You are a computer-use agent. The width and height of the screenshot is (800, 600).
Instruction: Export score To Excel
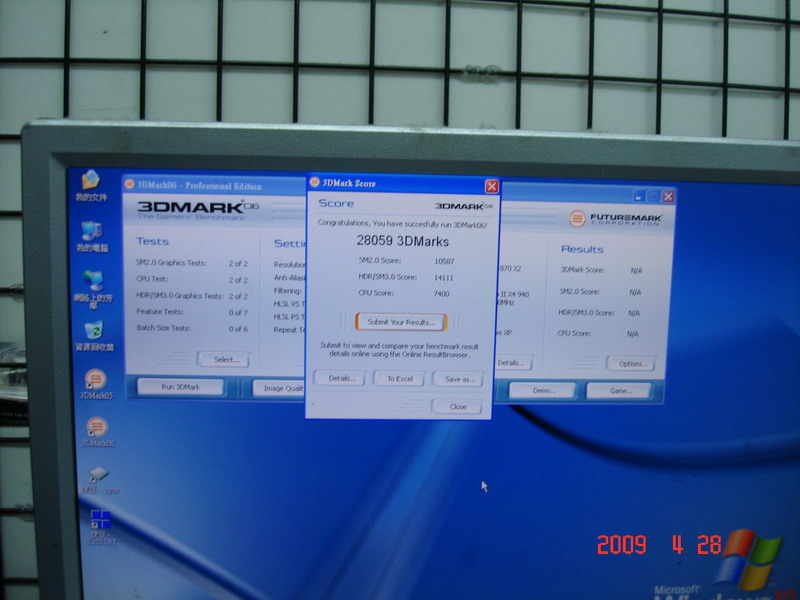tap(399, 379)
